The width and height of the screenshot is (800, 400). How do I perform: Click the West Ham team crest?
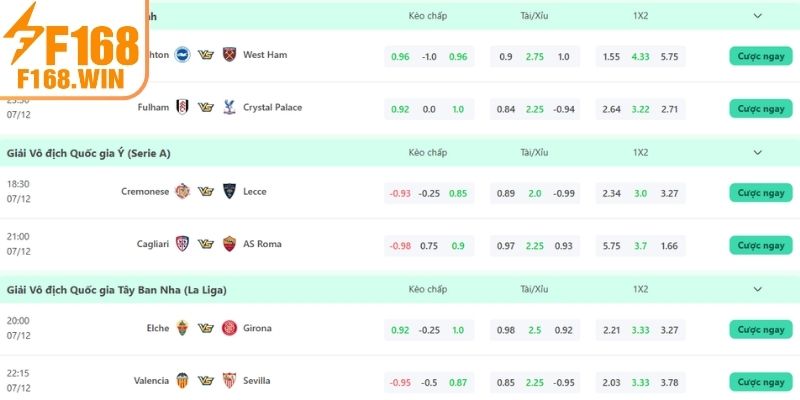pos(230,55)
